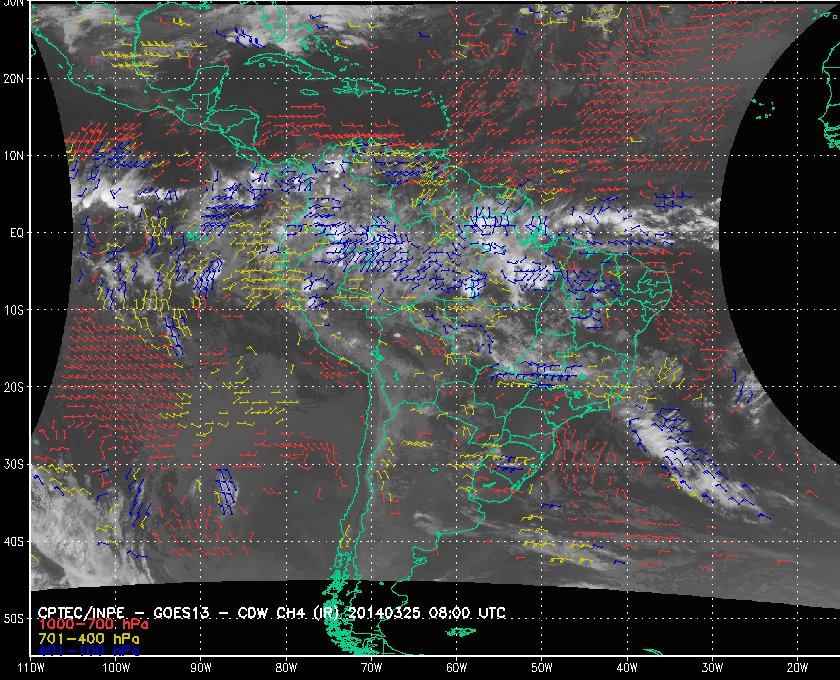Click the yellow 701-400 hPa legend entry
This screenshot has height=680, width=840.
pos(88,639)
